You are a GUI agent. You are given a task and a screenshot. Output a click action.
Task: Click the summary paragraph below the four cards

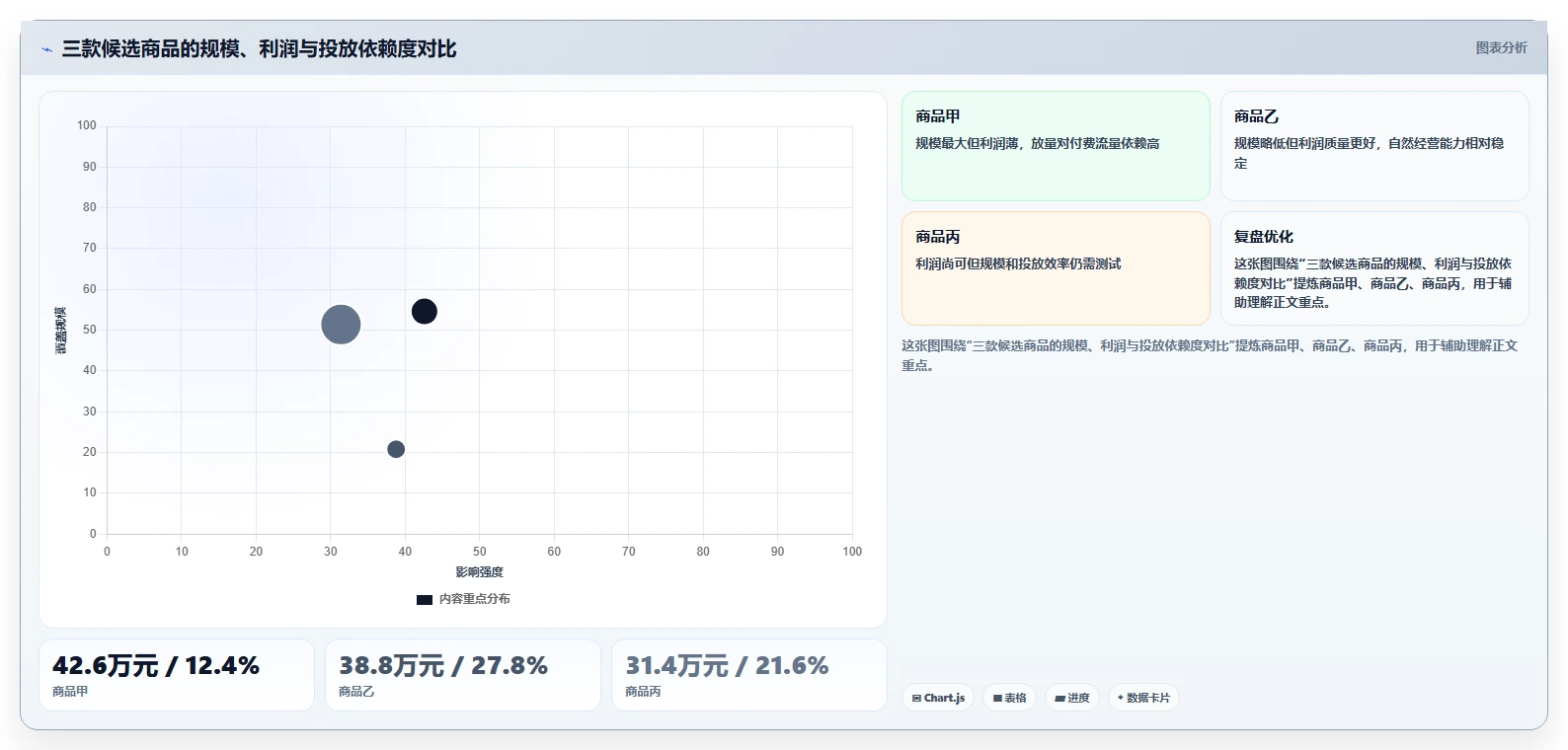coord(1210,355)
